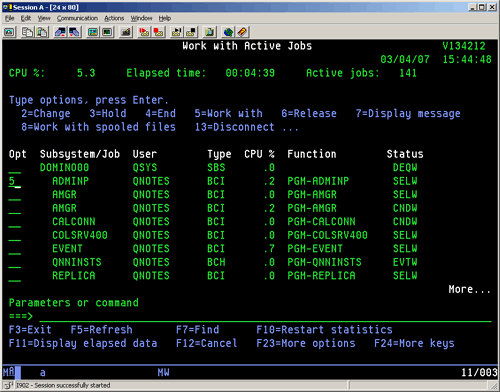500x392 pixels.
Task: Click the Clipboard viewer toolbar icon
Action: tap(210, 32)
